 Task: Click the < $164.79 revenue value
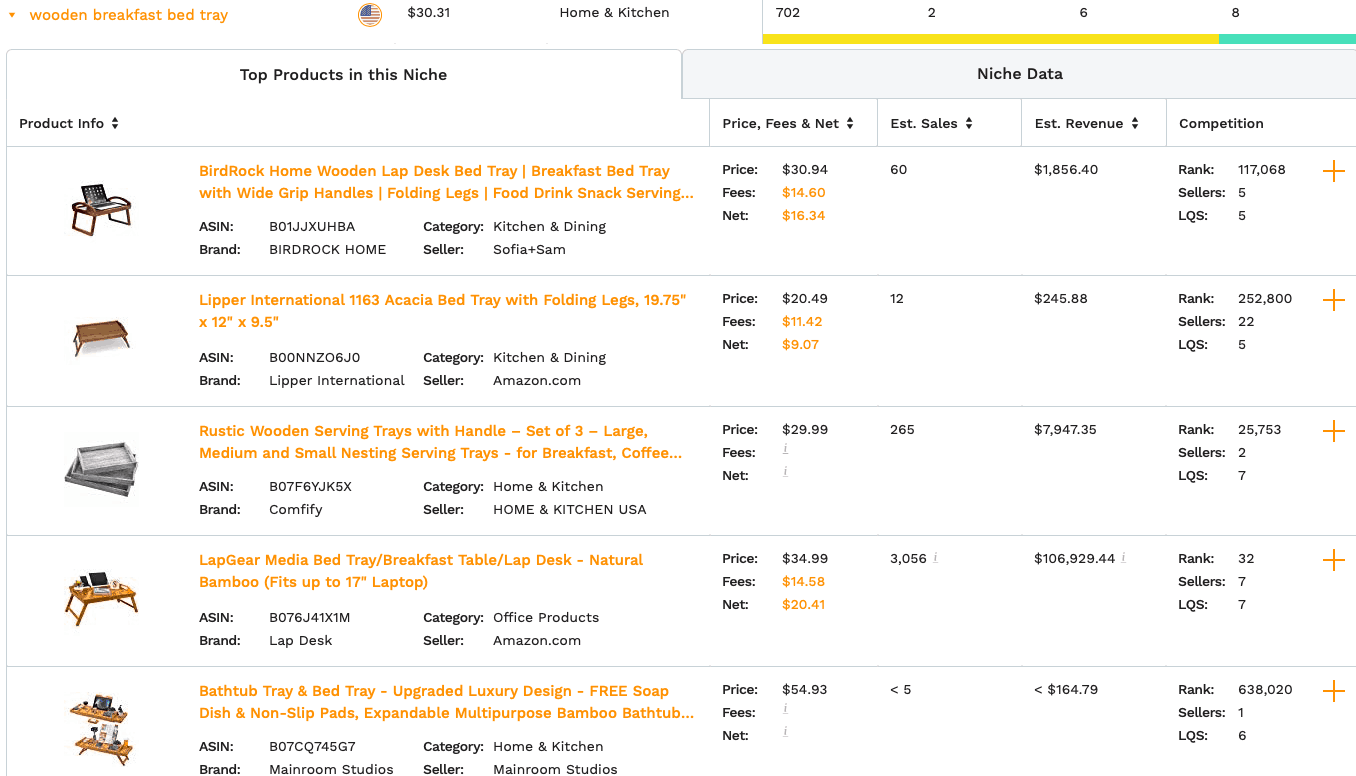pos(1066,689)
